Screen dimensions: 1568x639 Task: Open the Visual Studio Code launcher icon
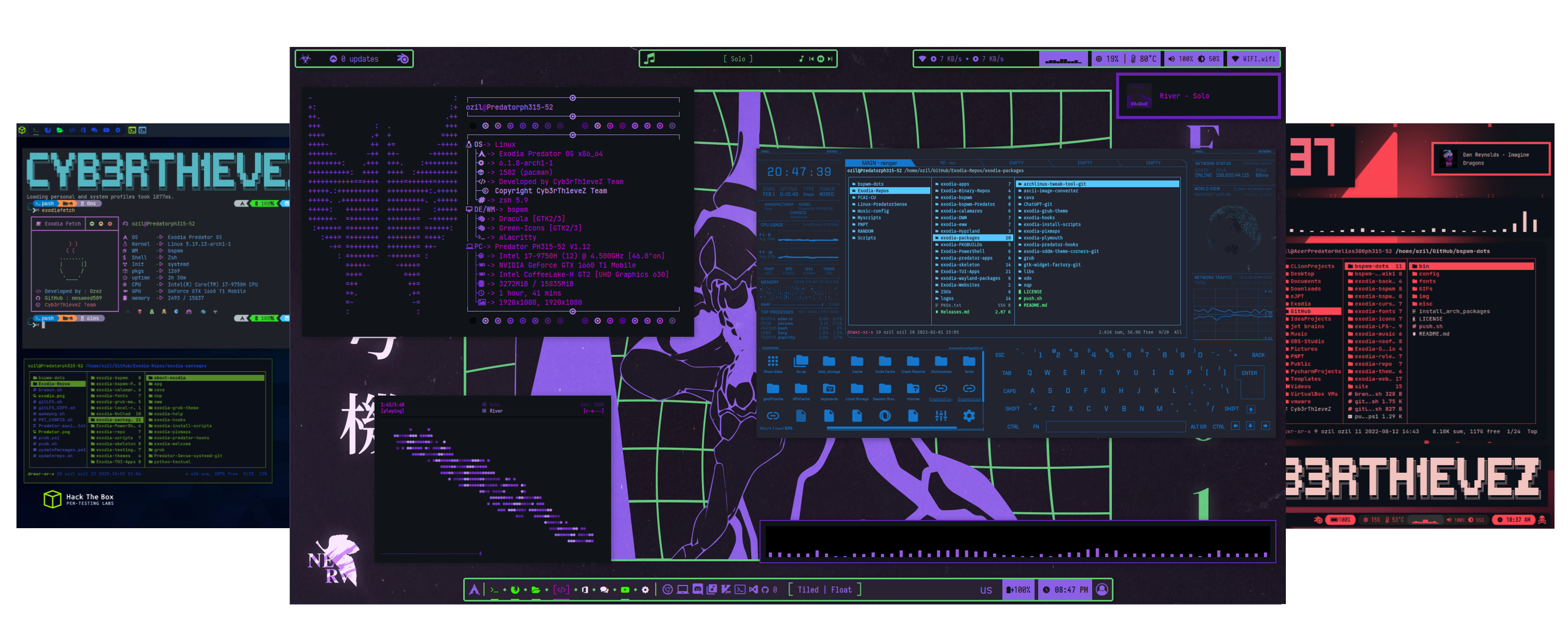click(754, 590)
